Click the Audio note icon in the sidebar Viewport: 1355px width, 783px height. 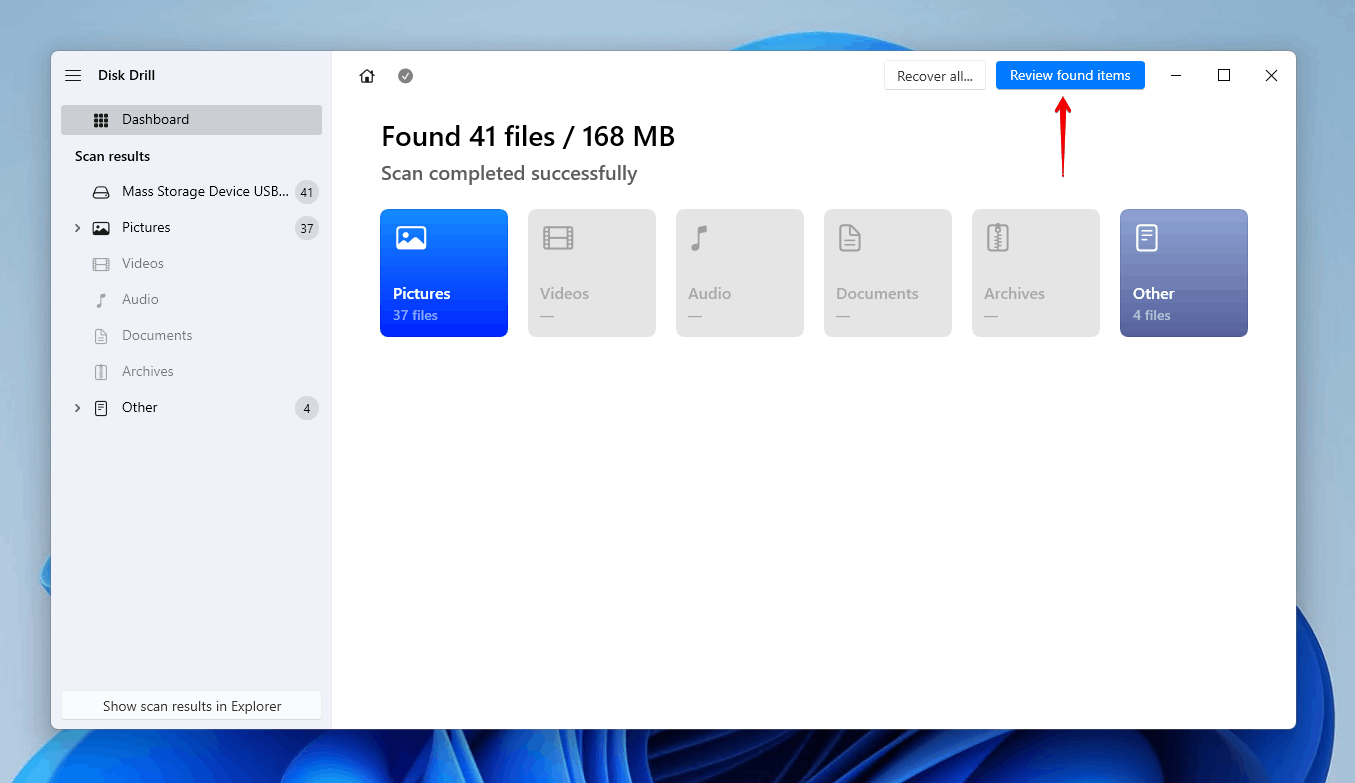point(101,300)
